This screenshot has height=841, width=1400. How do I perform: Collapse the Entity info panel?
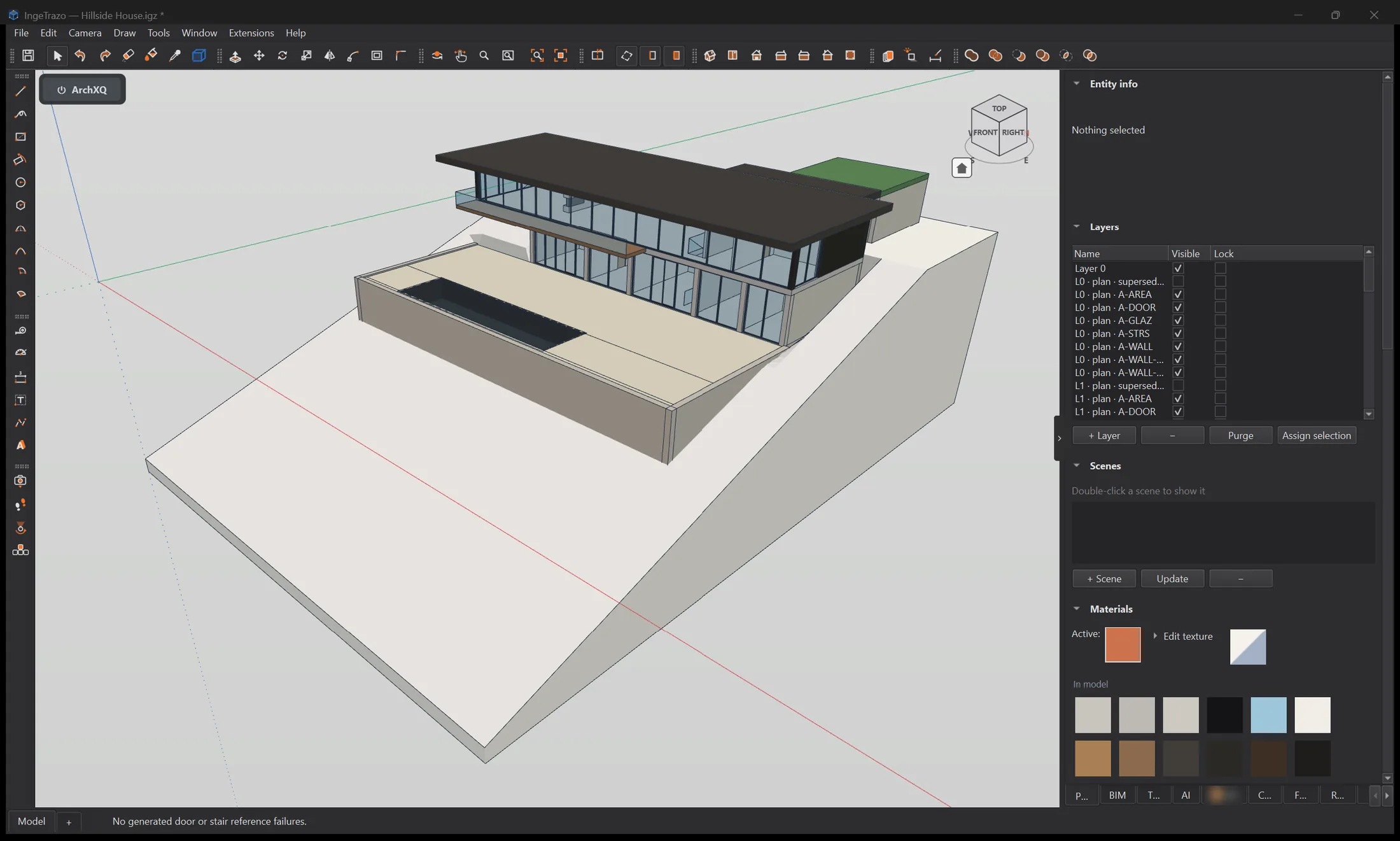pos(1076,83)
